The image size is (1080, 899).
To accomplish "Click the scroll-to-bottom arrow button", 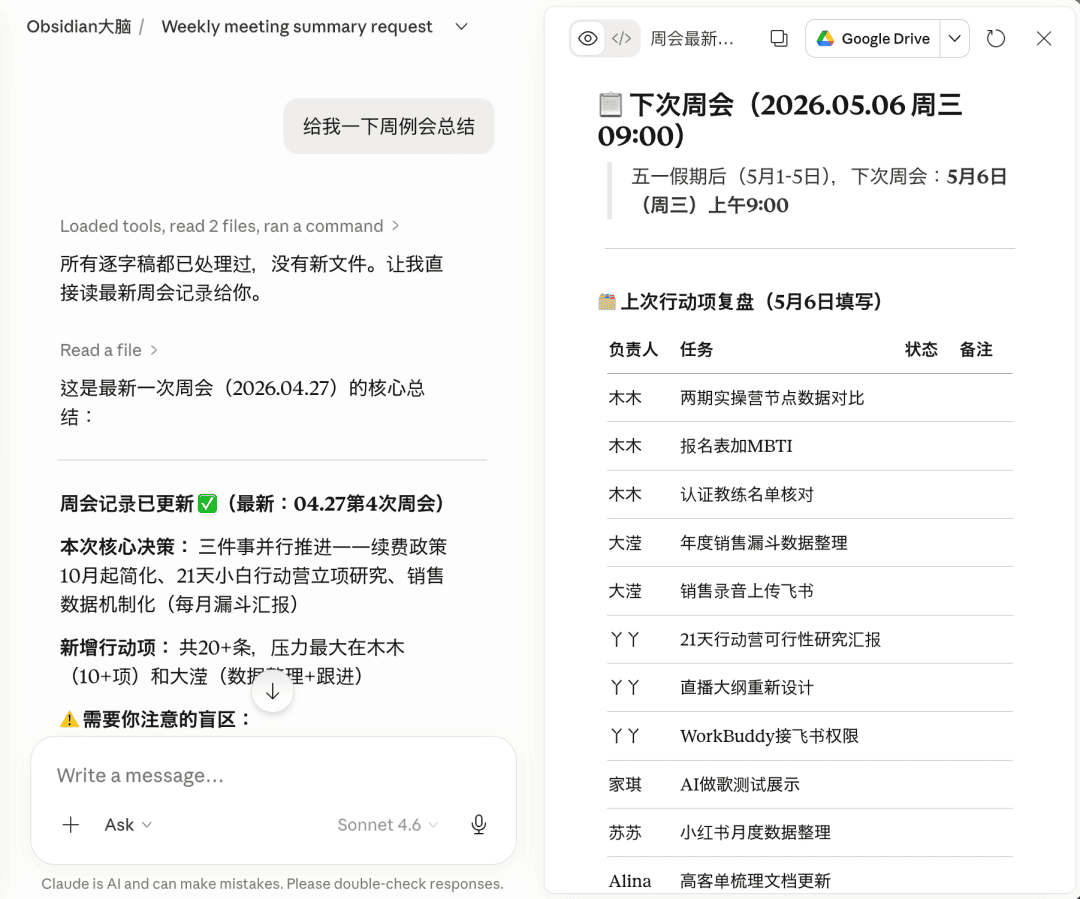I will tap(273, 692).
